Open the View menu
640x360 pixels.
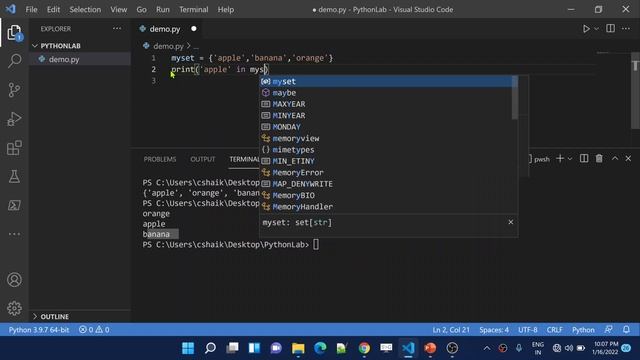tap(118, 9)
